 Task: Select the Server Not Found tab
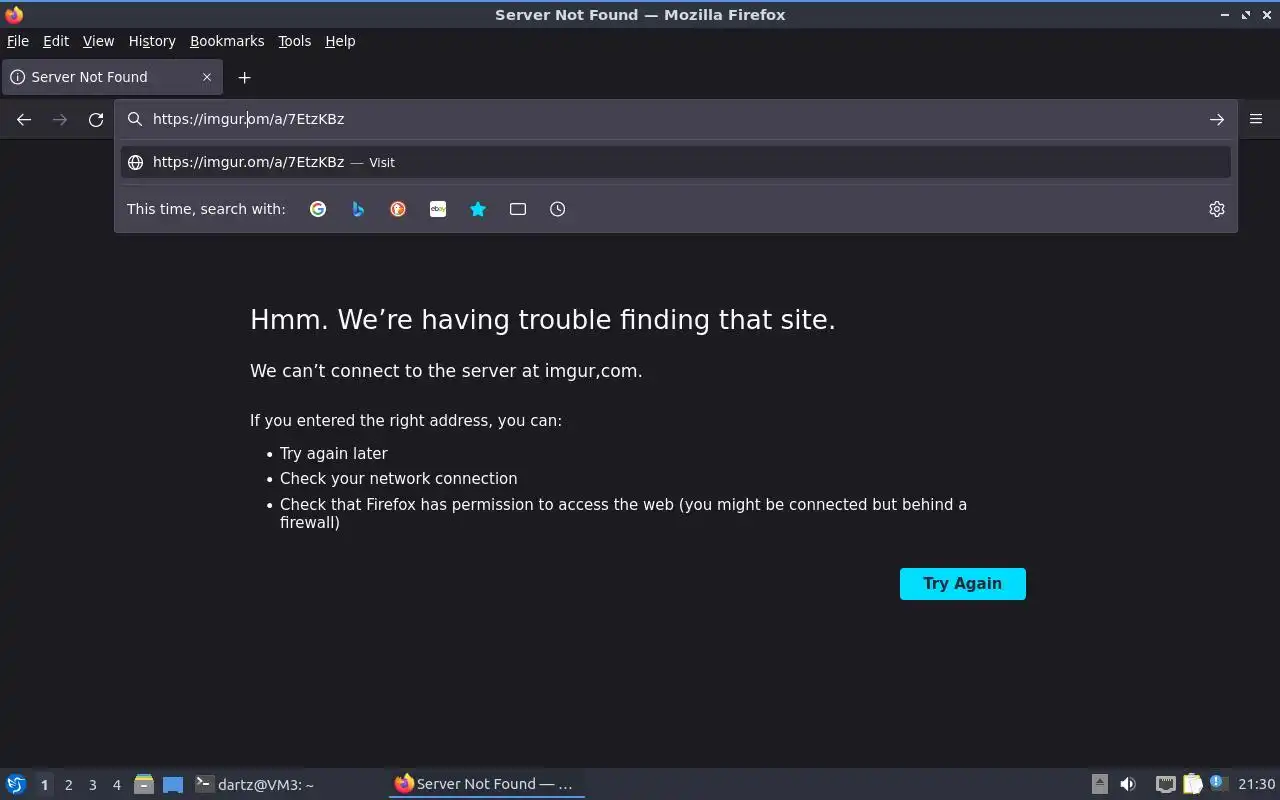click(x=111, y=77)
